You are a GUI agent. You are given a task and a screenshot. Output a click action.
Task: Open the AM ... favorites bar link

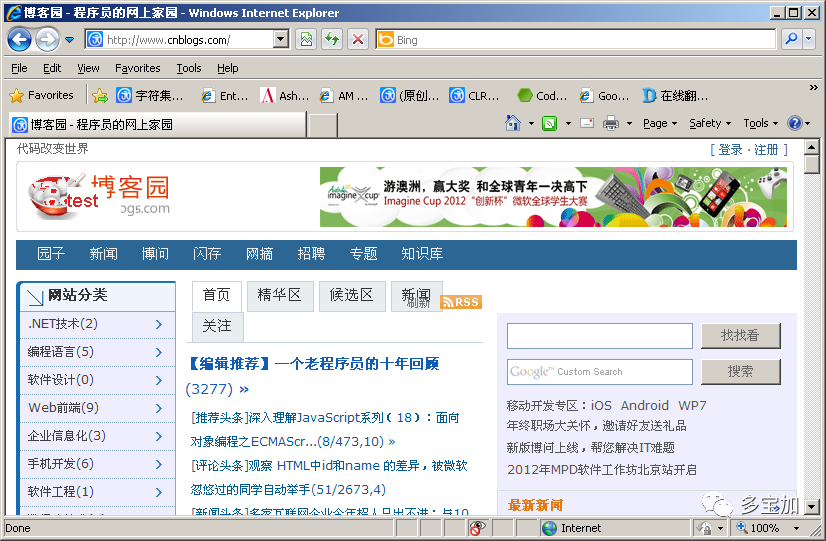344,95
